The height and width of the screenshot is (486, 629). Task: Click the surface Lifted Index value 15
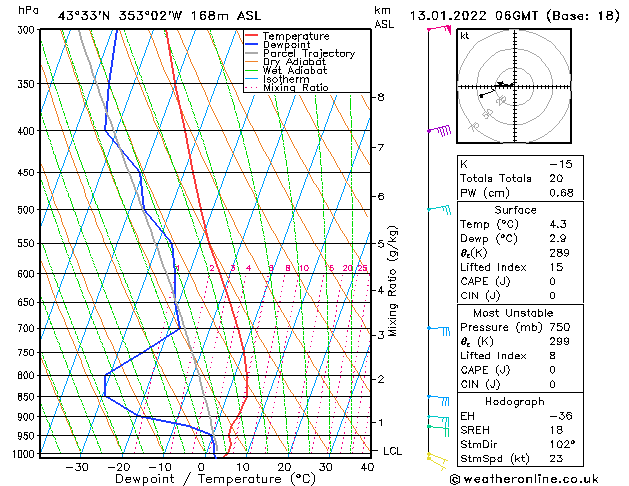[556, 267]
